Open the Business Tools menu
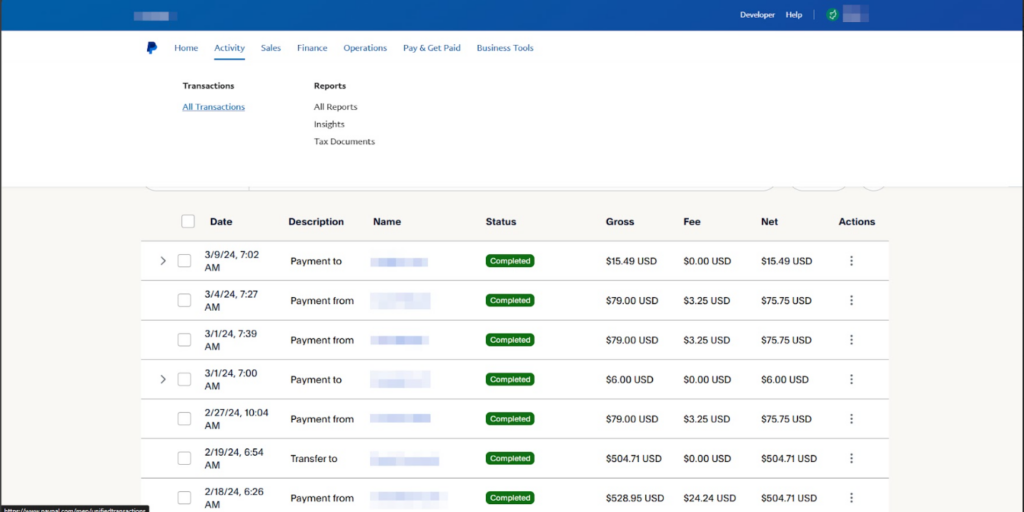 pyautogui.click(x=505, y=48)
